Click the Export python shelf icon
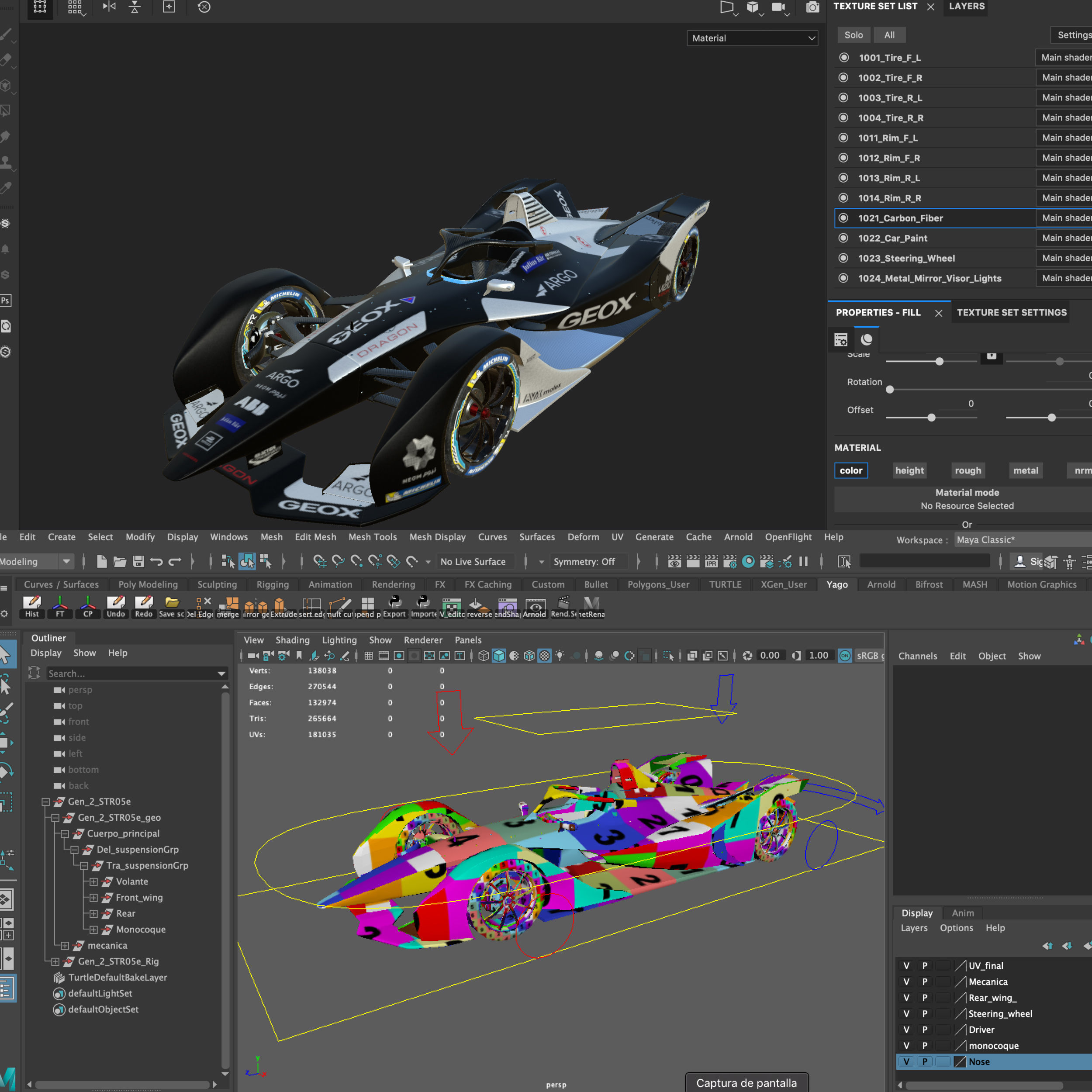Screen dimensions: 1092x1092 (x=394, y=605)
